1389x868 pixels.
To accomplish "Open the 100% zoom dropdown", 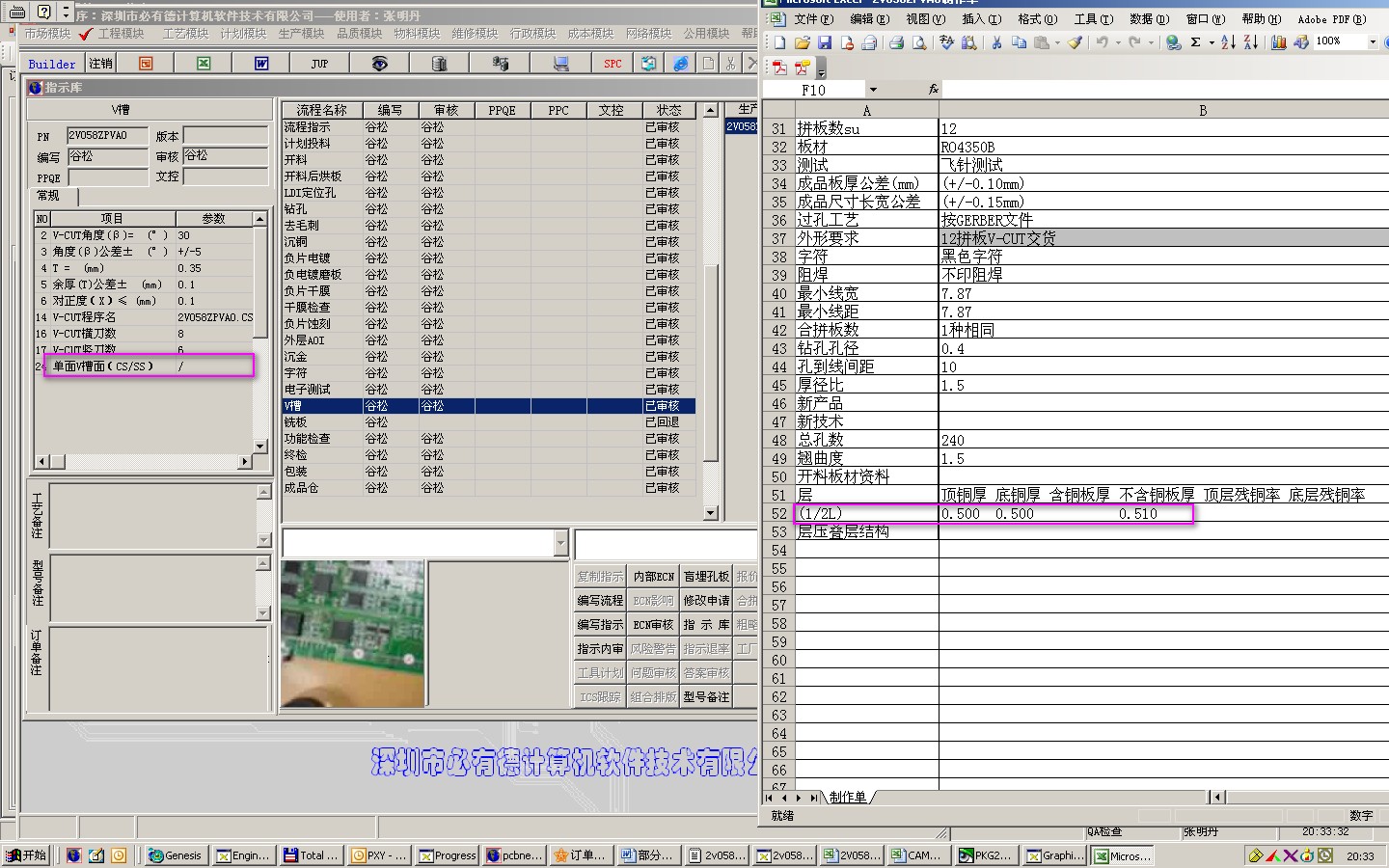I will 1373,41.
